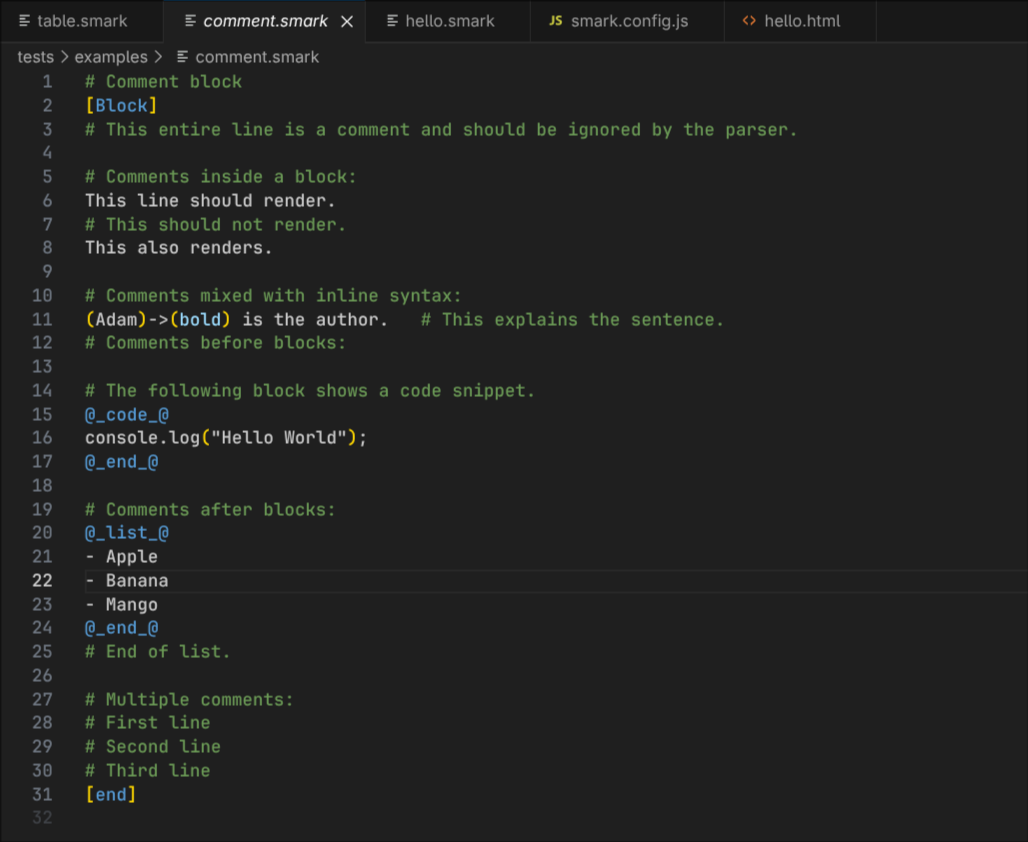
Task: Click the examples folder in the breadcrumb
Action: pyautogui.click(x=108, y=57)
